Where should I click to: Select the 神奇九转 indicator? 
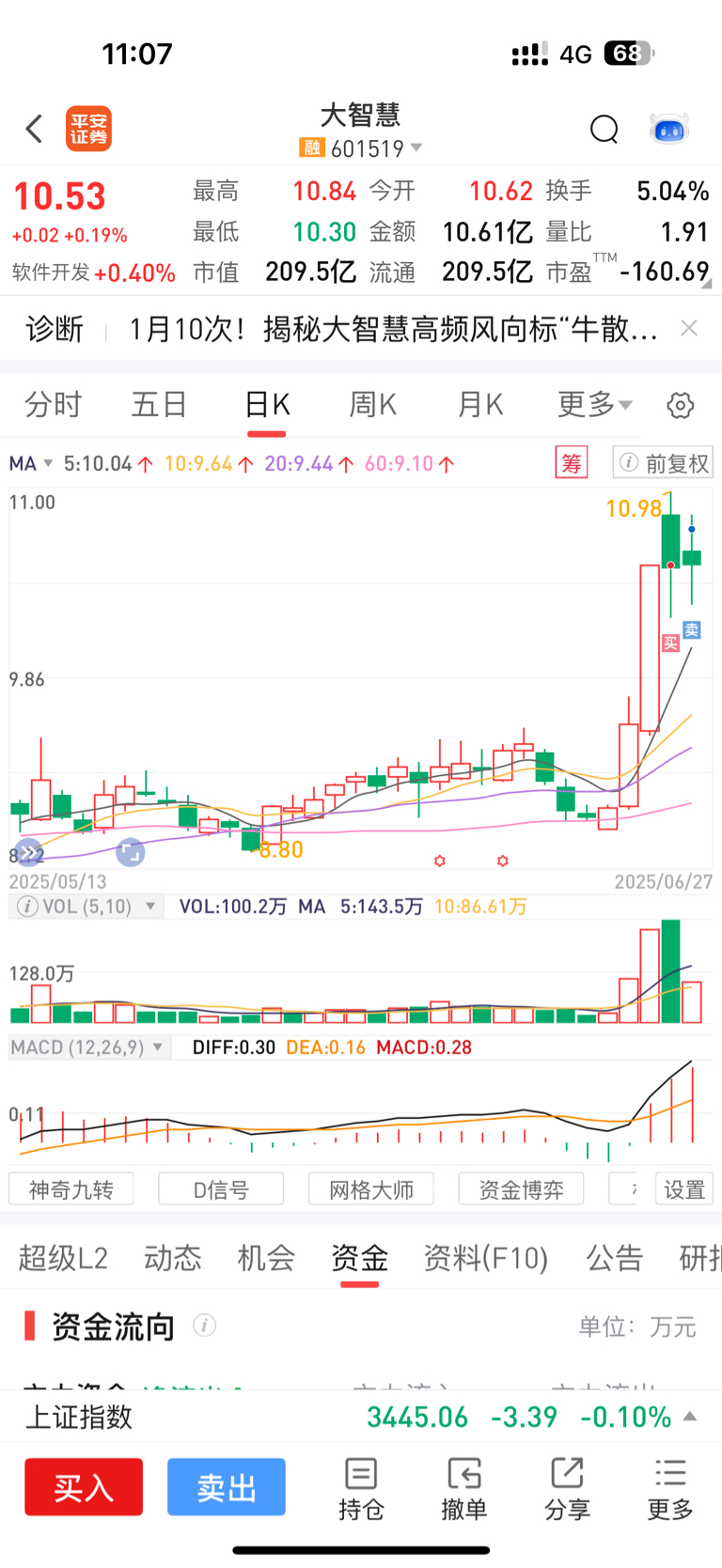click(x=71, y=1189)
